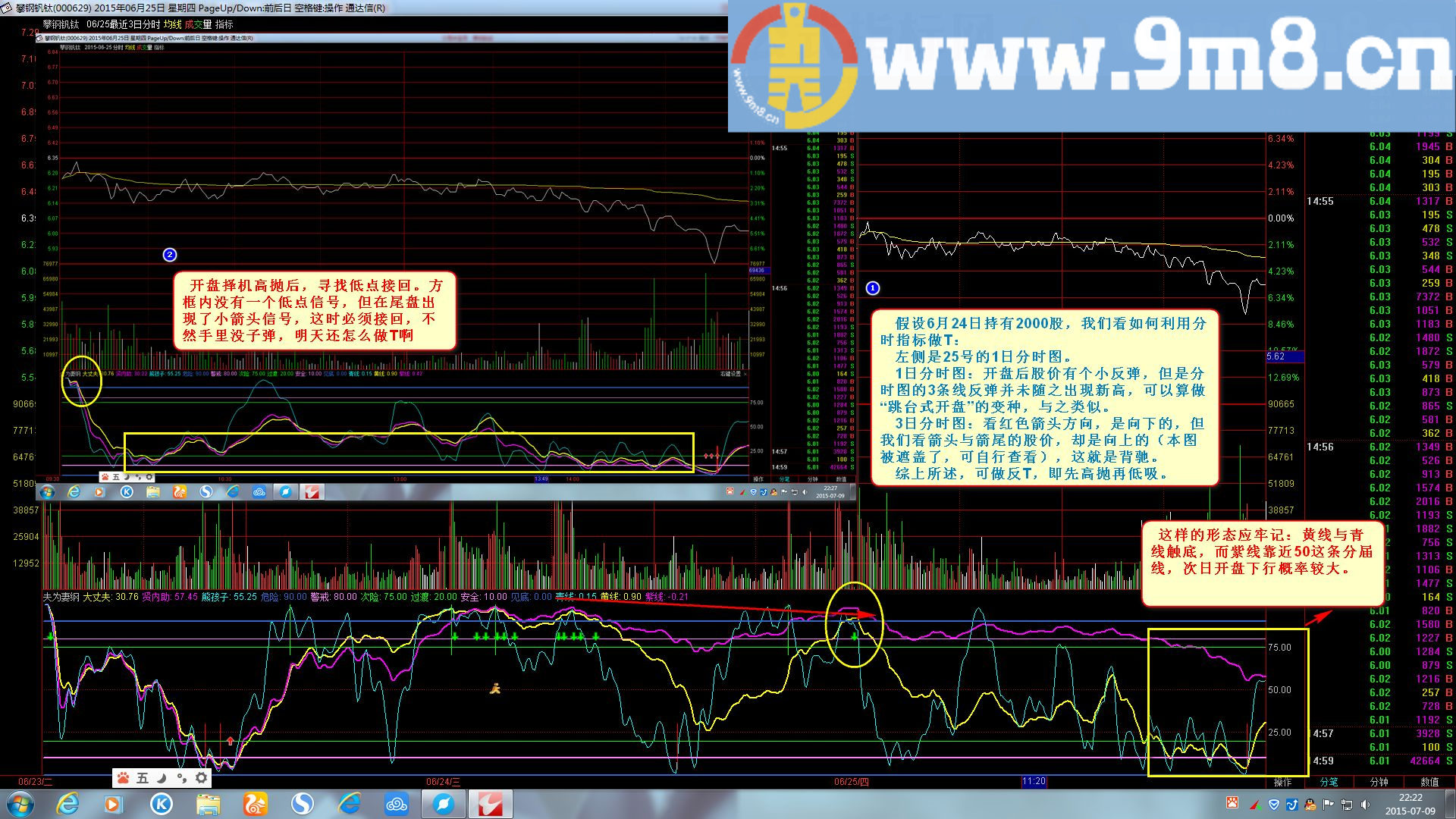Click the clock showing 22:22

(1410, 798)
